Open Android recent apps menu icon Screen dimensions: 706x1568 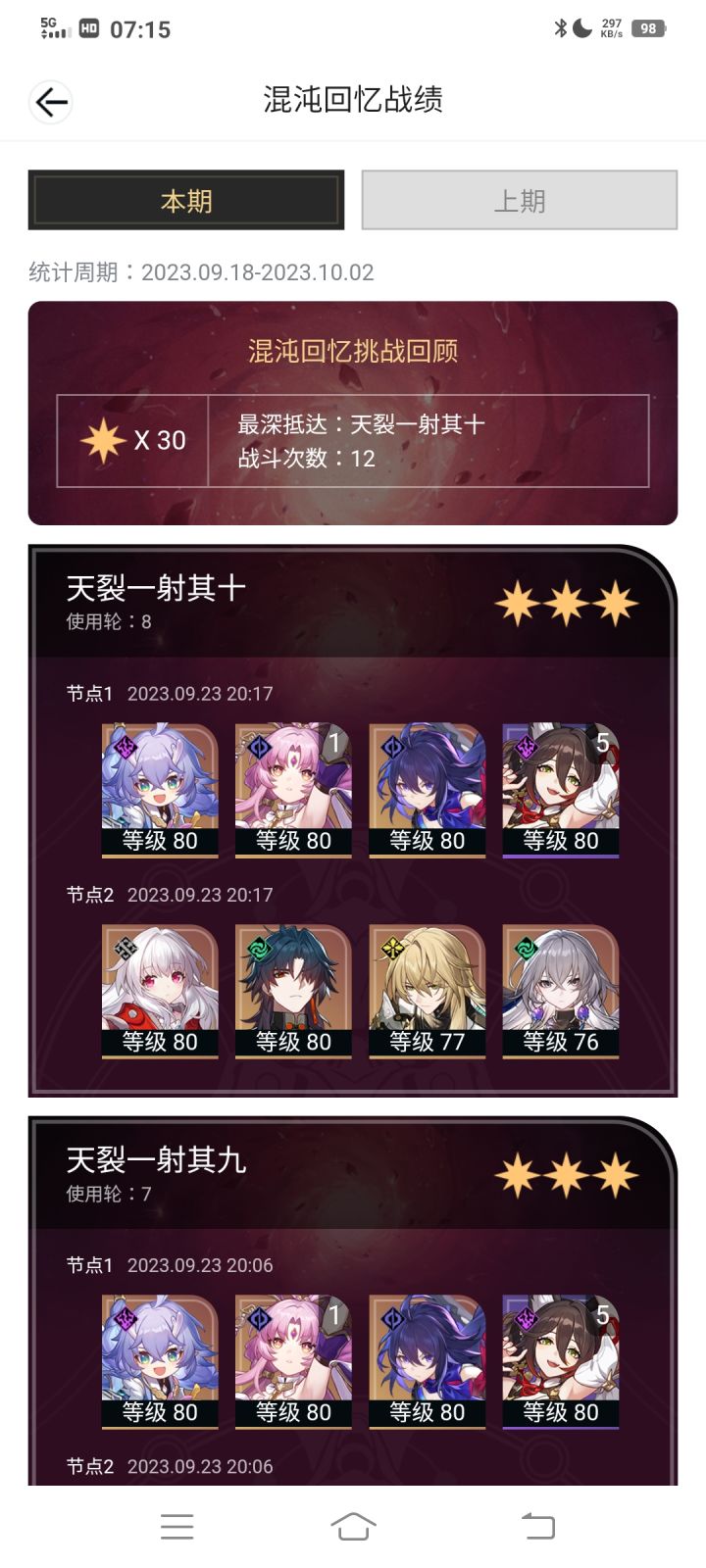point(176,1526)
